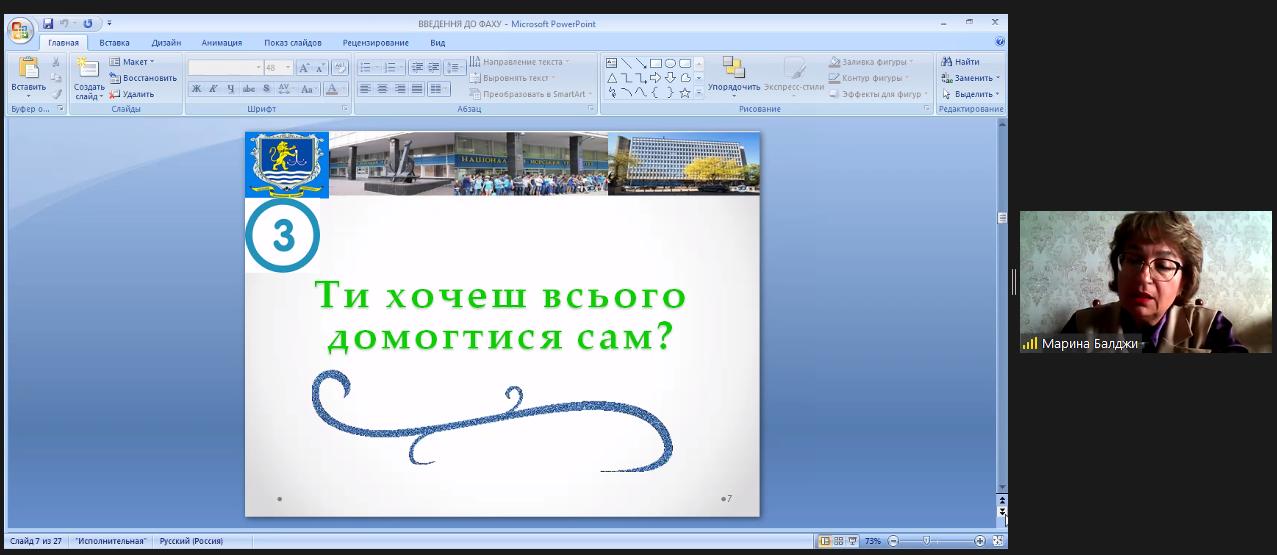The width and height of the screenshot is (1277, 555).
Task: Expand the Заменить dropdown arrow
Action: pyautogui.click(x=997, y=78)
